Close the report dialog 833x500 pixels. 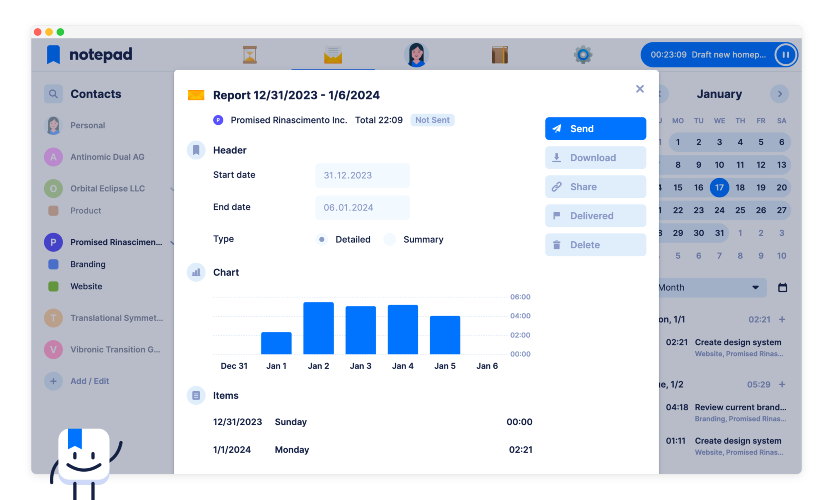[640, 89]
